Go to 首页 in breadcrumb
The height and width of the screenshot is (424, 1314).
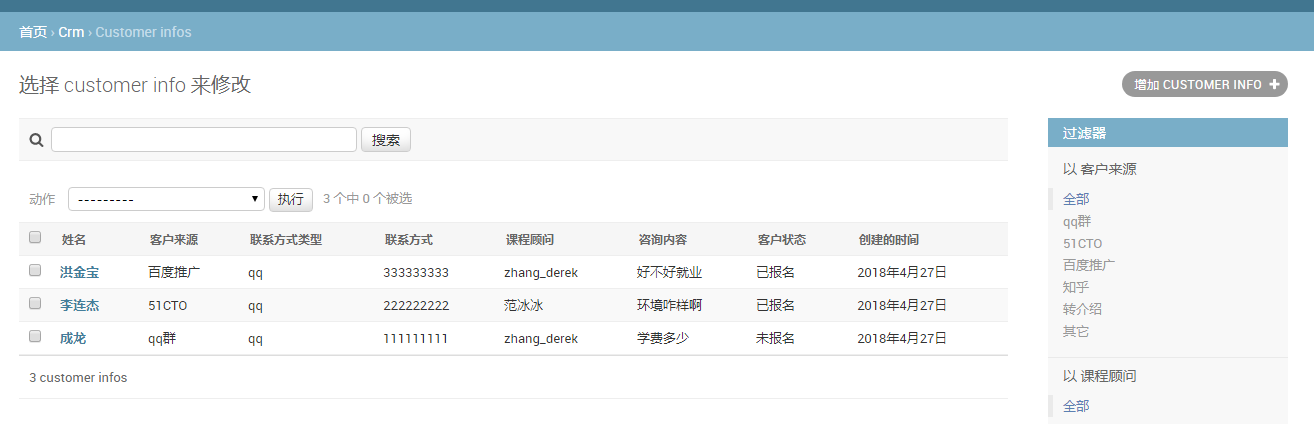pos(33,32)
